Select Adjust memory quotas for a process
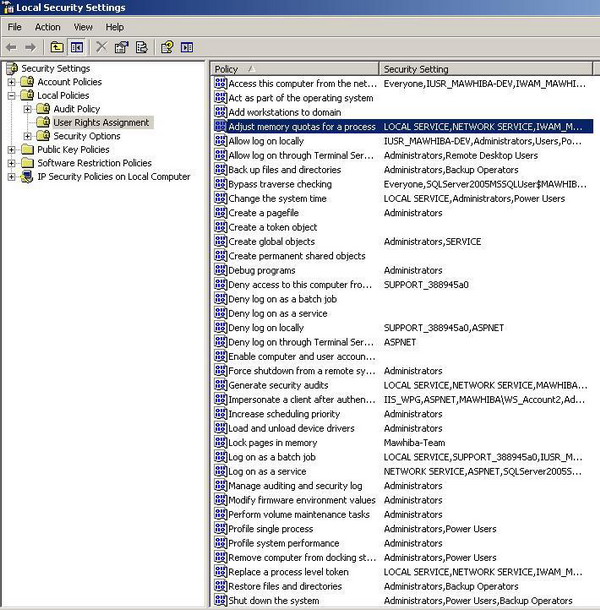Image resolution: width=600 pixels, height=610 pixels. (302, 126)
